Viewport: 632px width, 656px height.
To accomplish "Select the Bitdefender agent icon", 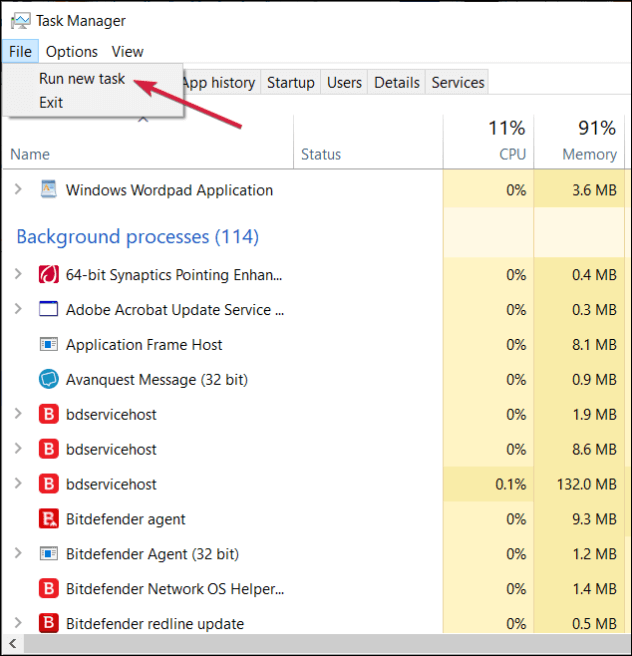I will pyautogui.click(x=48, y=519).
